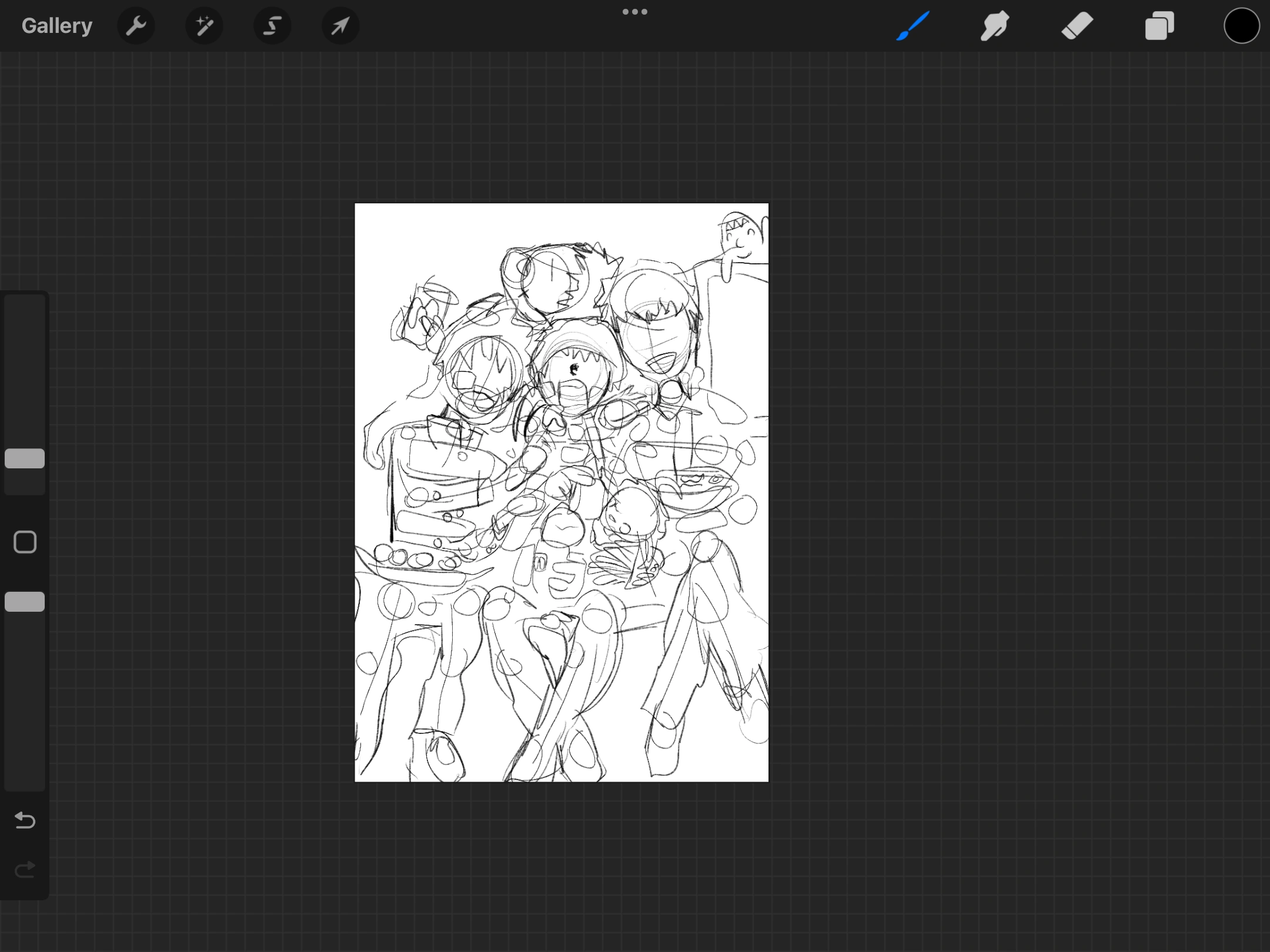This screenshot has width=1270, height=952.
Task: Tap the smiling doodle face on canvas
Action: pyautogui.click(x=742, y=241)
